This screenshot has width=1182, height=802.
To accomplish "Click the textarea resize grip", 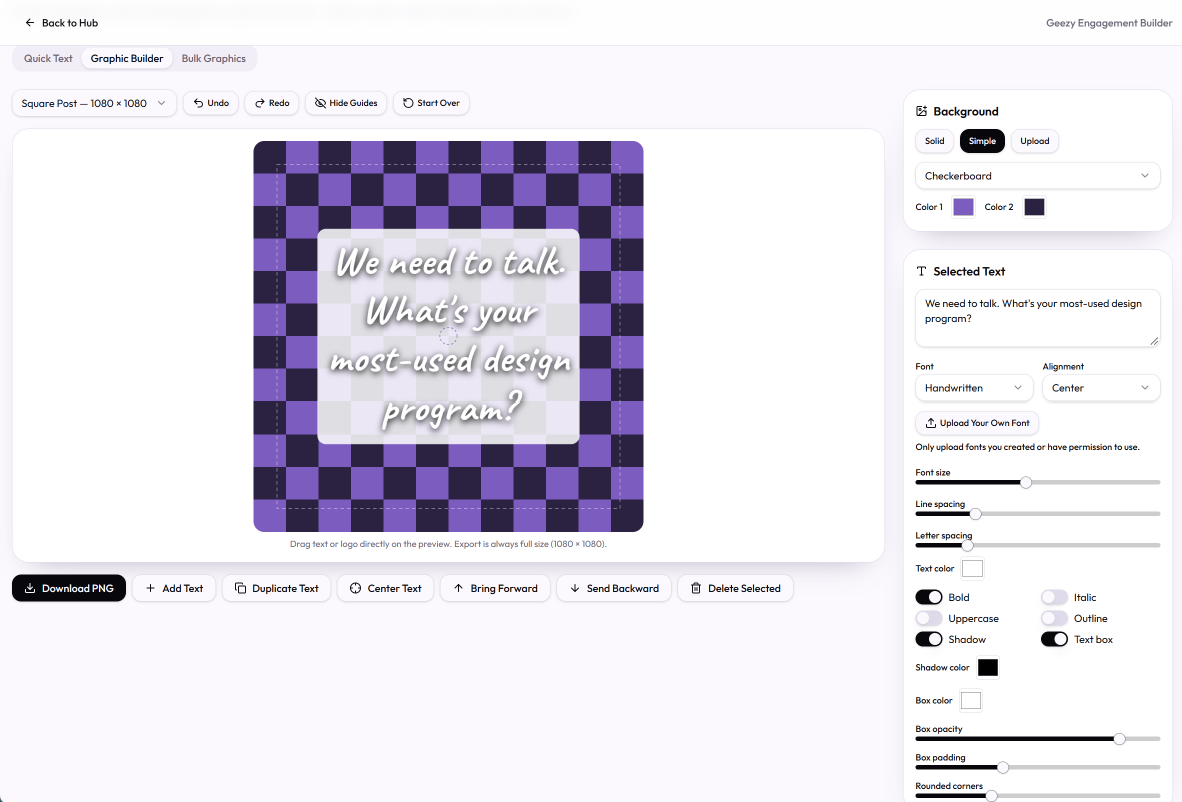I will tap(1154, 341).
